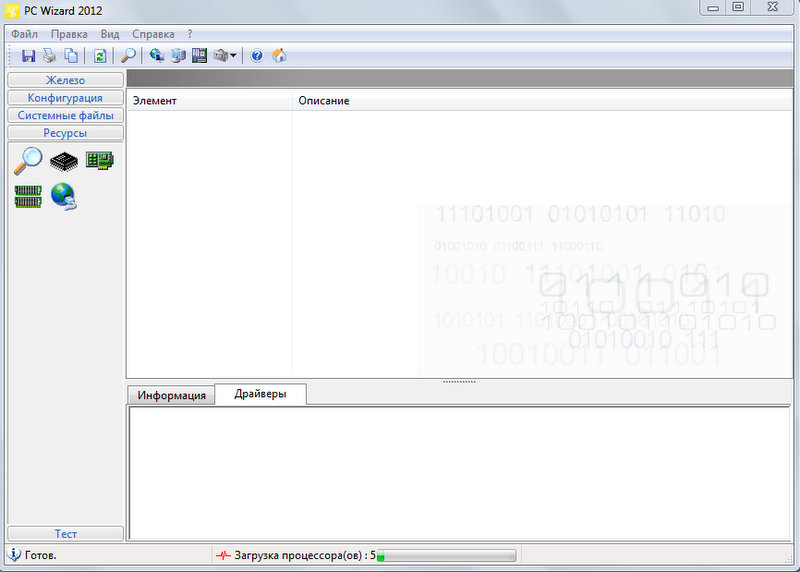Screen dimensions: 800x572
Task: Expand the Конфигурация section
Action: 65,97
